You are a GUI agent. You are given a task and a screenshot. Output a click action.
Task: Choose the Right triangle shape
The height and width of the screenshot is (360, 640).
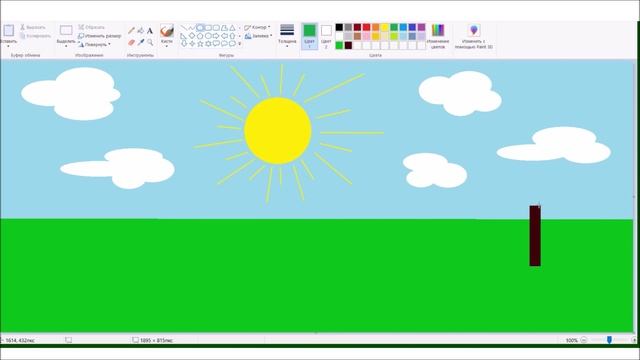[x=183, y=36]
